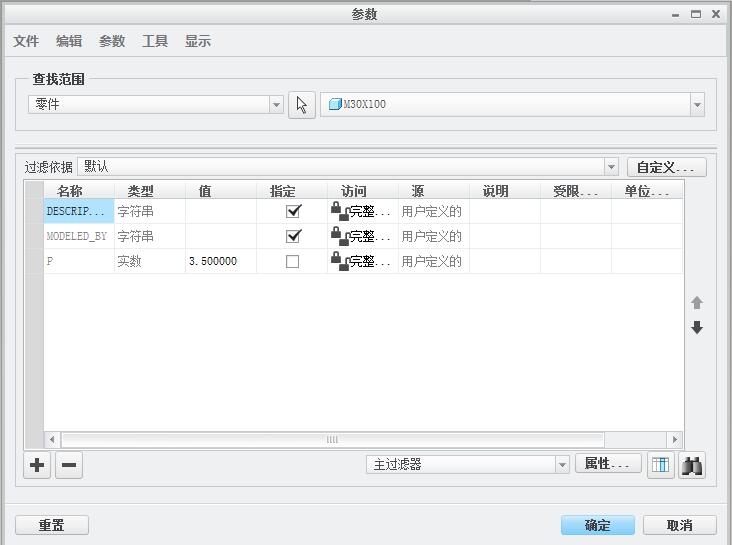Click horizontal scrollbar right arrow

click(675, 439)
